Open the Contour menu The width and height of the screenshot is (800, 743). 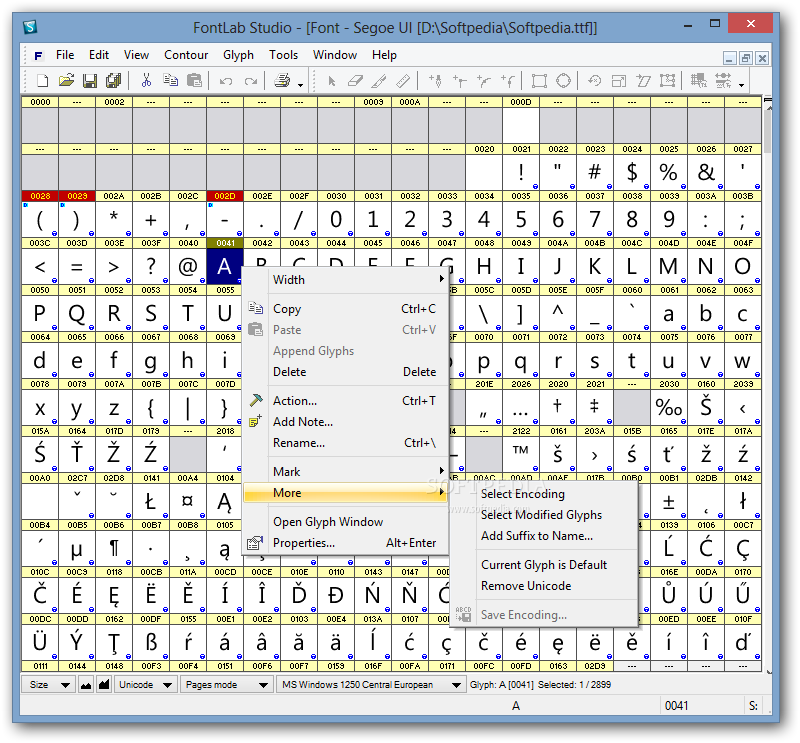186,55
